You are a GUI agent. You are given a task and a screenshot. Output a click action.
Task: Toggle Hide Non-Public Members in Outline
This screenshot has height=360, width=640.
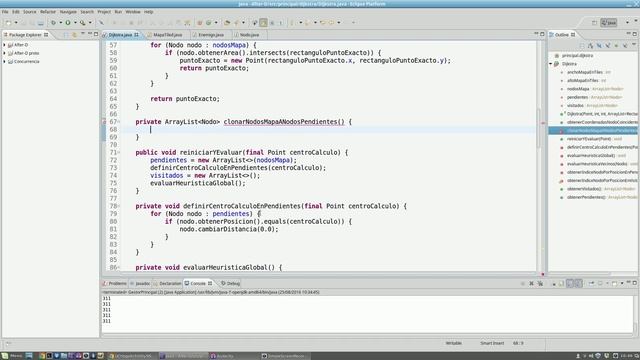coord(616,46)
